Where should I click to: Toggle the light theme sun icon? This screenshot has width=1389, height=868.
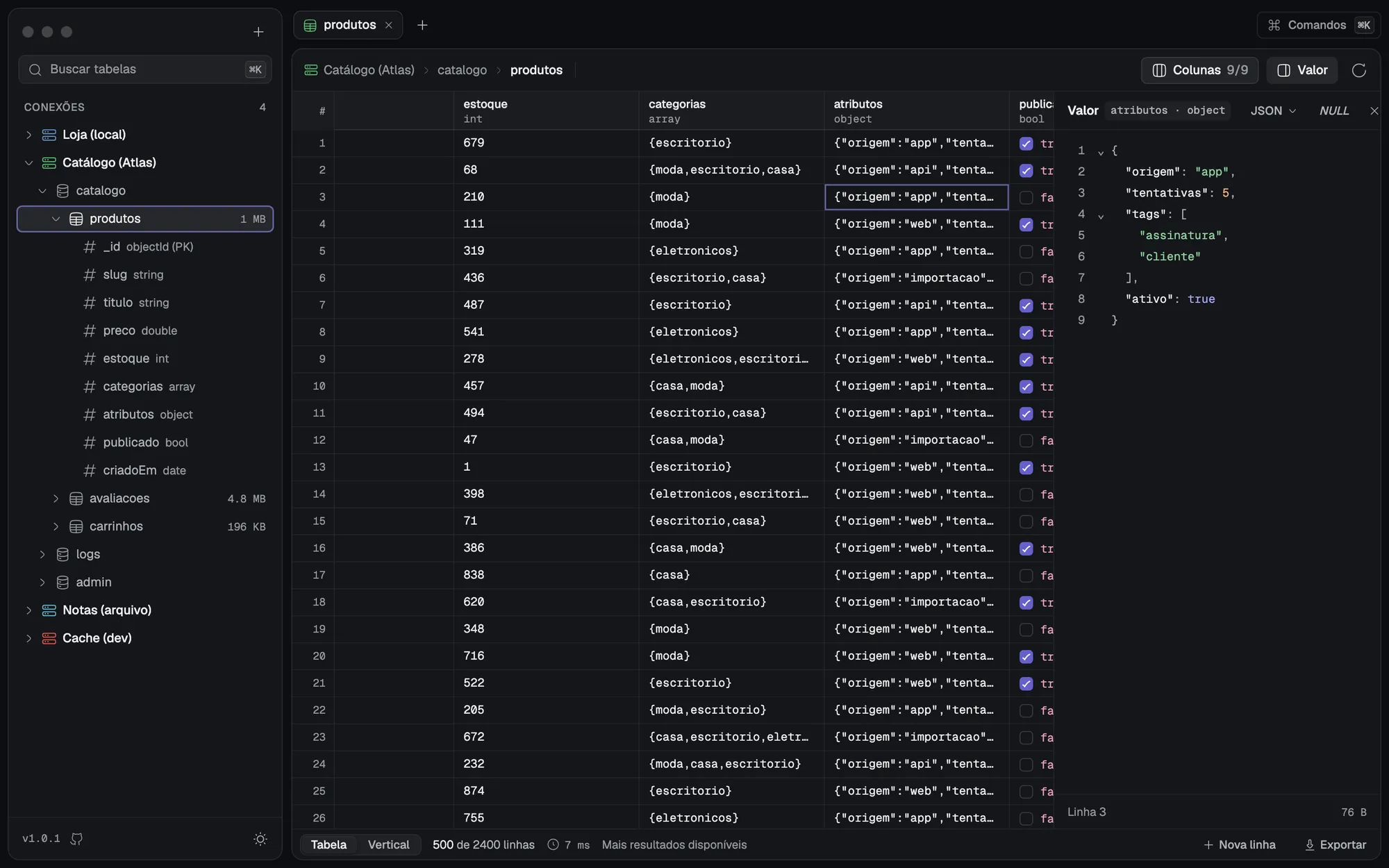click(260, 839)
